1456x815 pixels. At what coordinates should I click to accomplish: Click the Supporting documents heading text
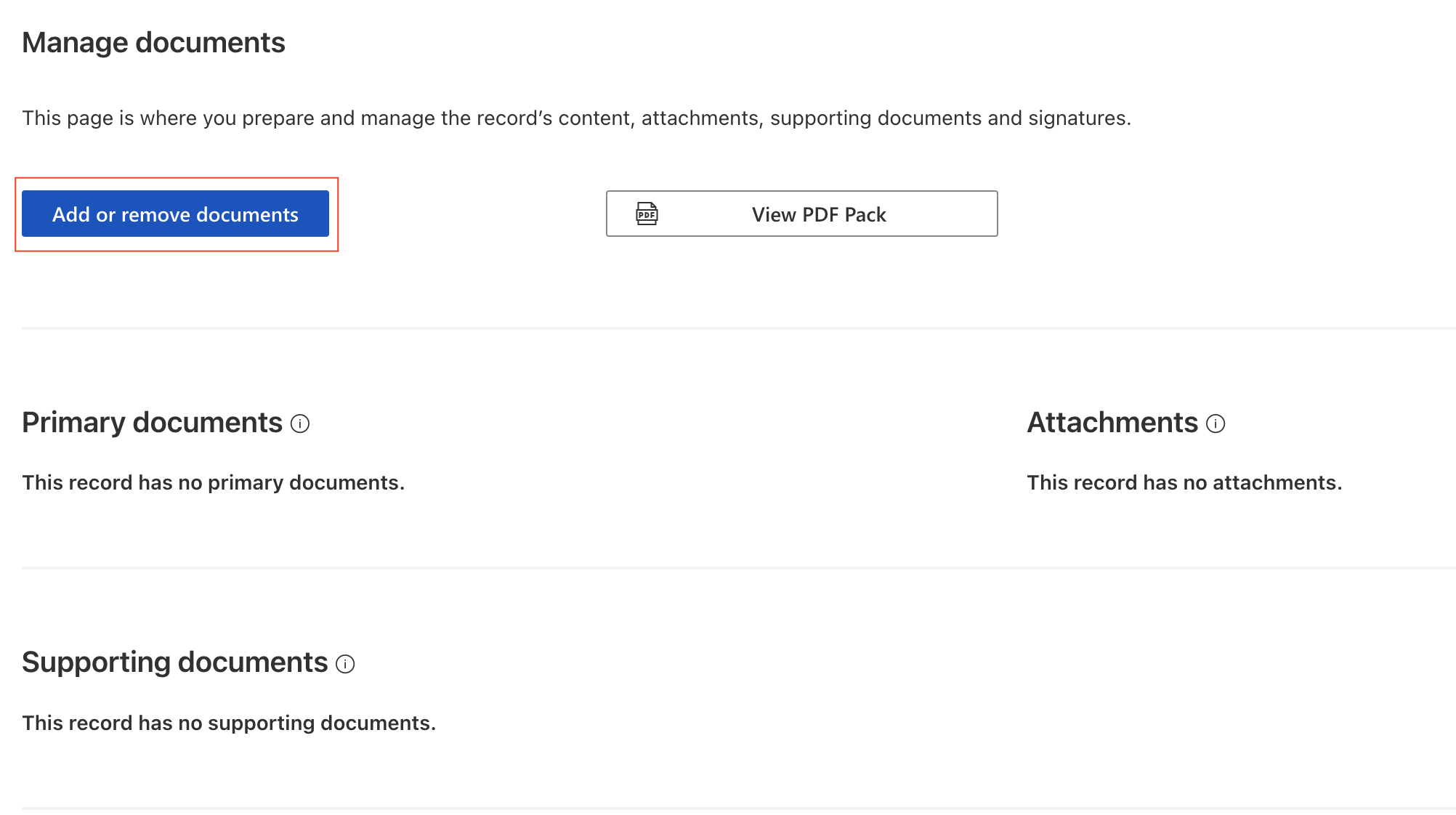point(174,662)
